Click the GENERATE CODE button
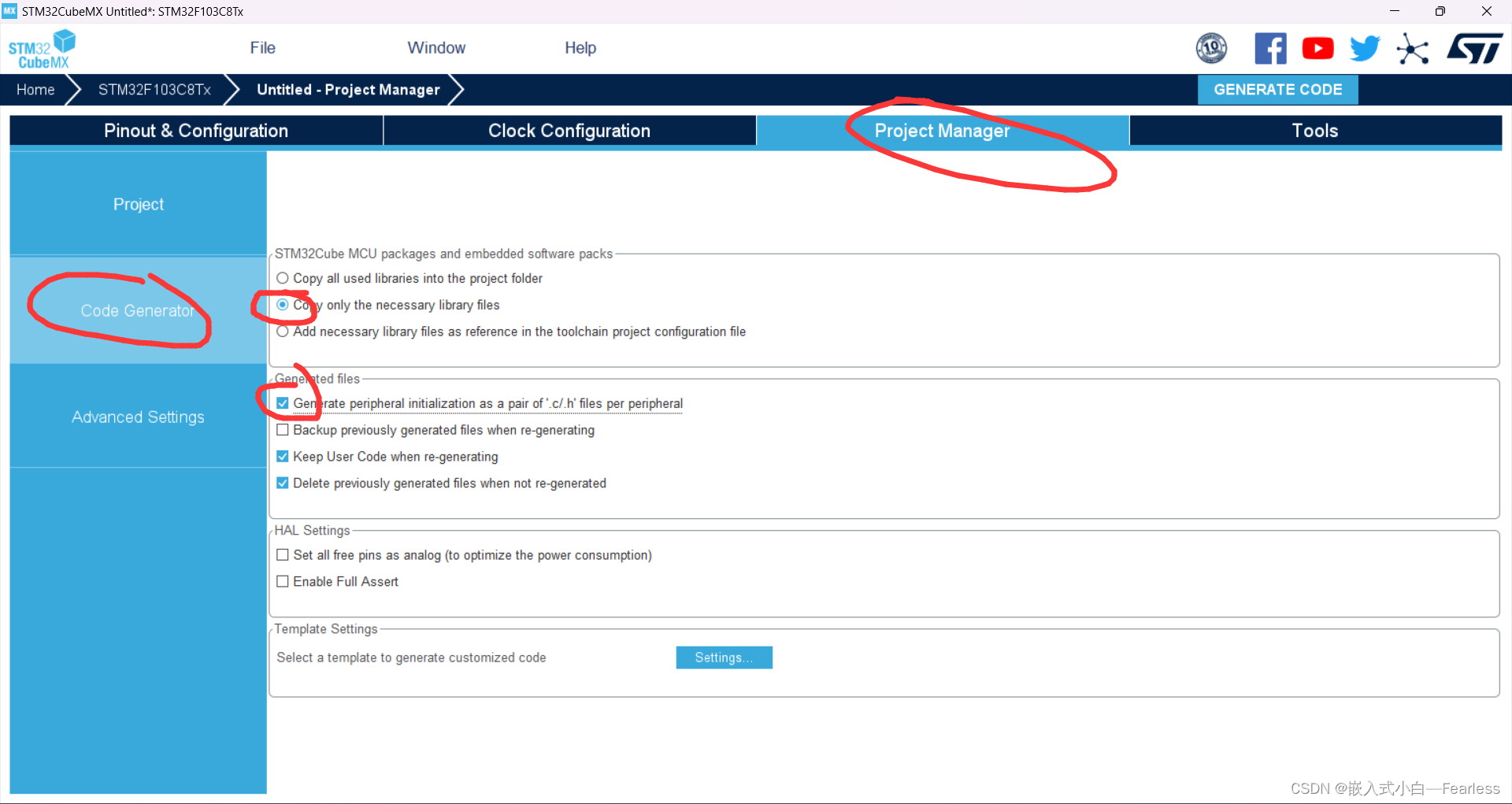Image resolution: width=1512 pixels, height=804 pixels. pyautogui.click(x=1278, y=90)
